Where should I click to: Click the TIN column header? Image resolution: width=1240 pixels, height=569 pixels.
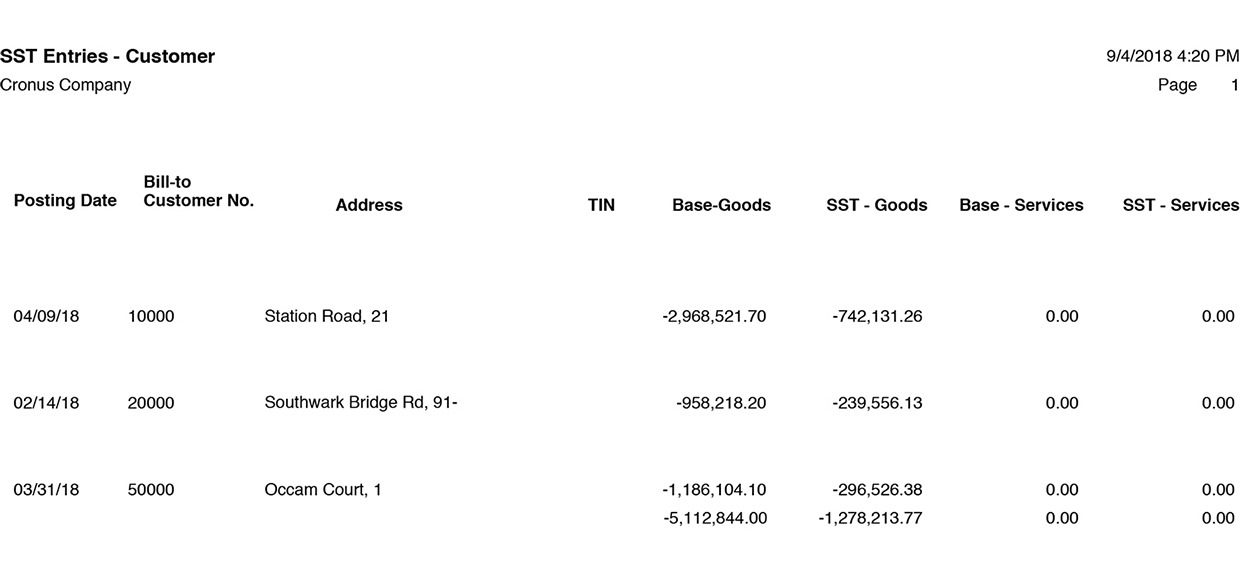[601, 205]
